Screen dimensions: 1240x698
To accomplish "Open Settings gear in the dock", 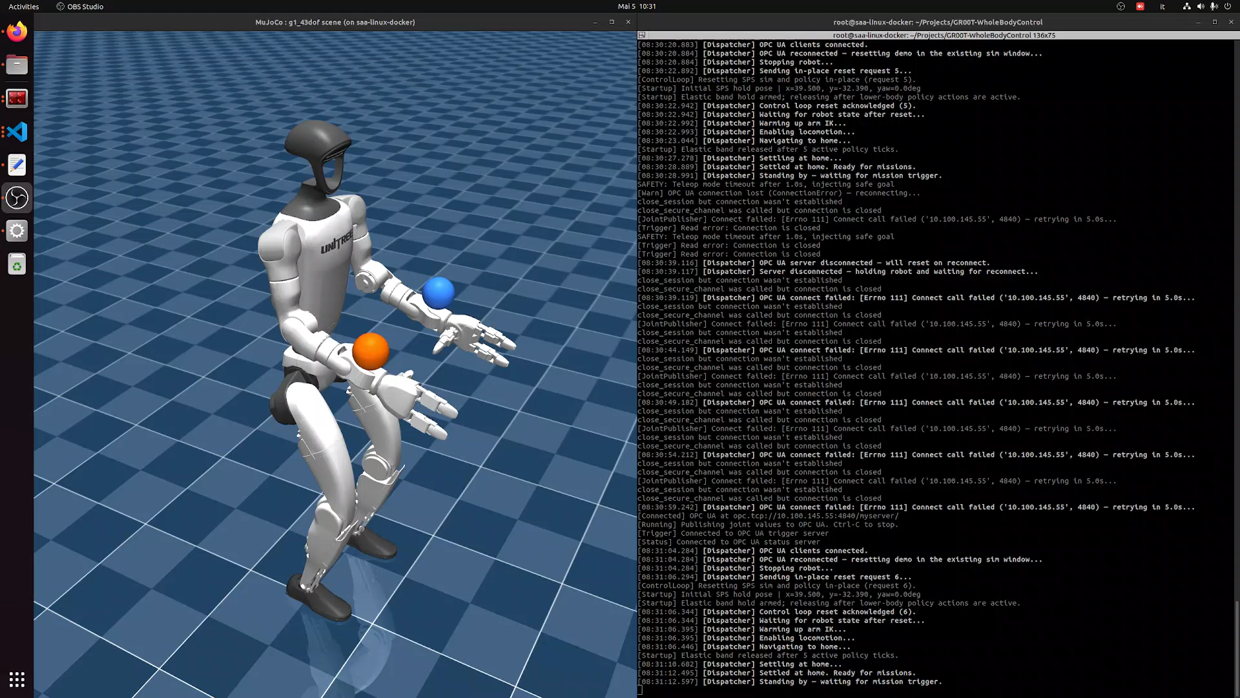I will click(17, 231).
